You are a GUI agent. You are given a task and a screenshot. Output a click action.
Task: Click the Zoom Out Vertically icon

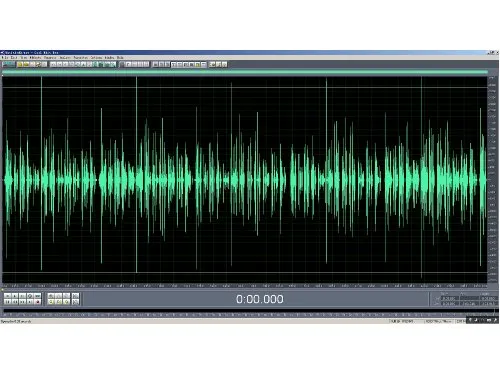(x=75, y=302)
